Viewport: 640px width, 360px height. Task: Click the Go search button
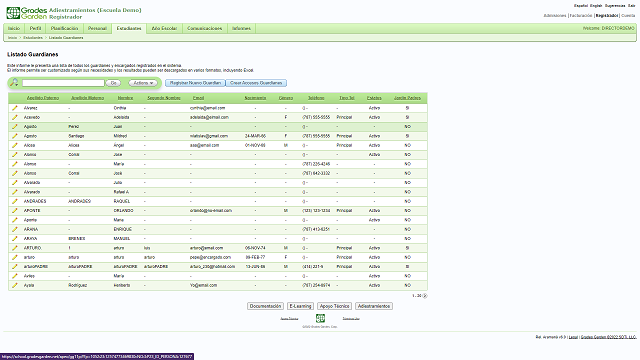pyautogui.click(x=113, y=83)
